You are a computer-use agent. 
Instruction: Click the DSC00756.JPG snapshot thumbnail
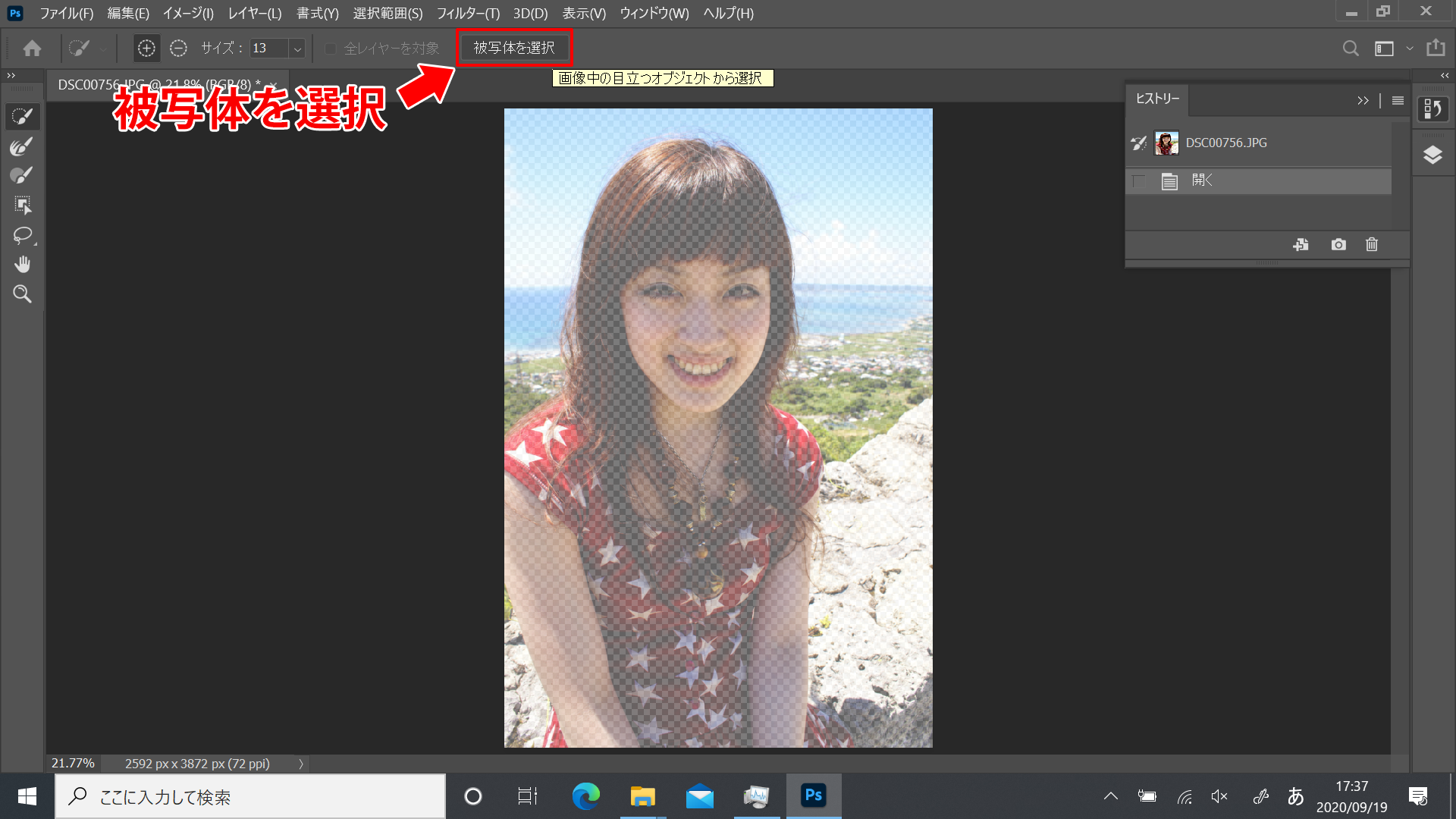pyautogui.click(x=1166, y=143)
